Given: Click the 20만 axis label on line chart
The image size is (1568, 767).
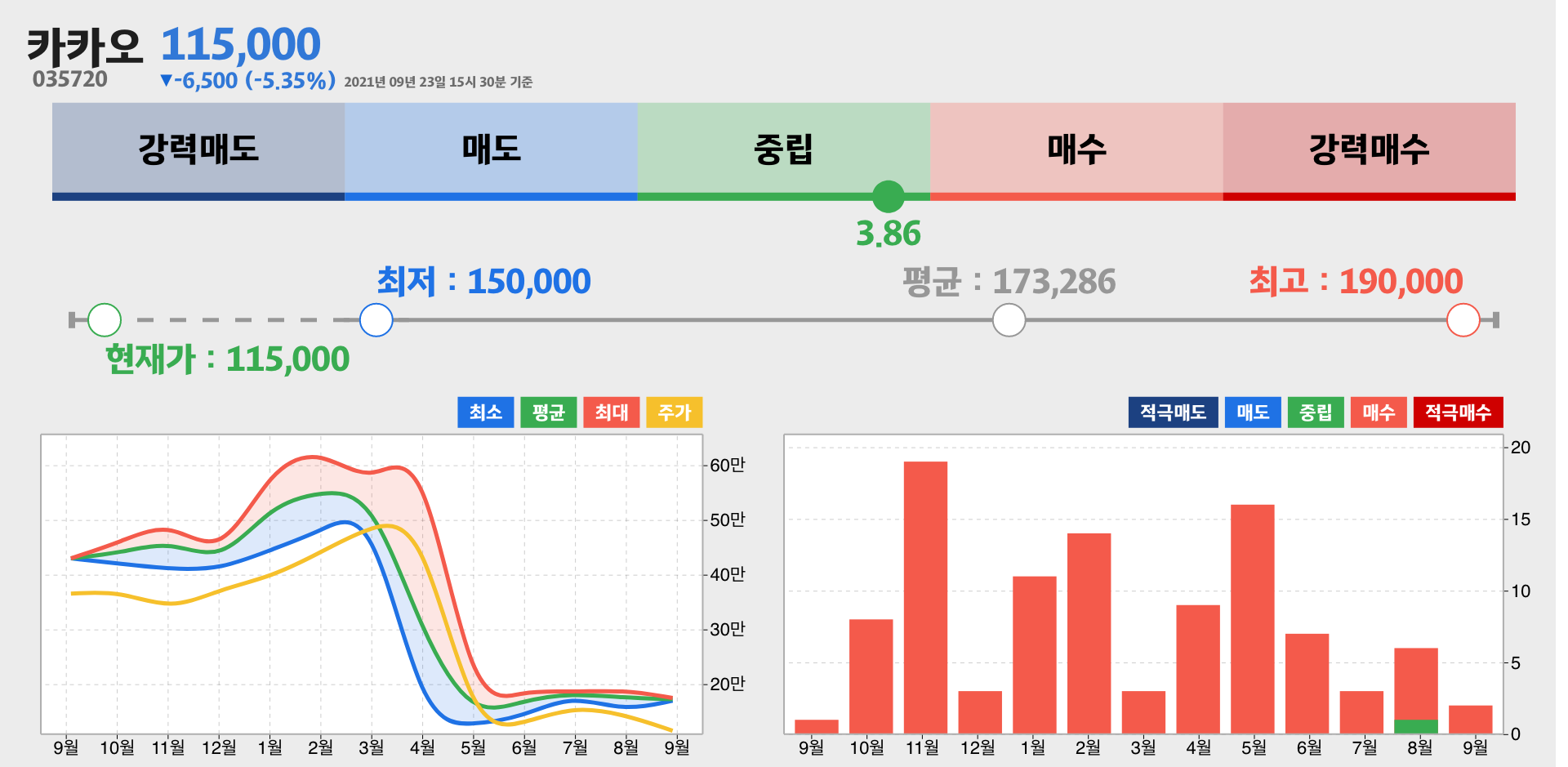Looking at the screenshot, I should point(728,685).
